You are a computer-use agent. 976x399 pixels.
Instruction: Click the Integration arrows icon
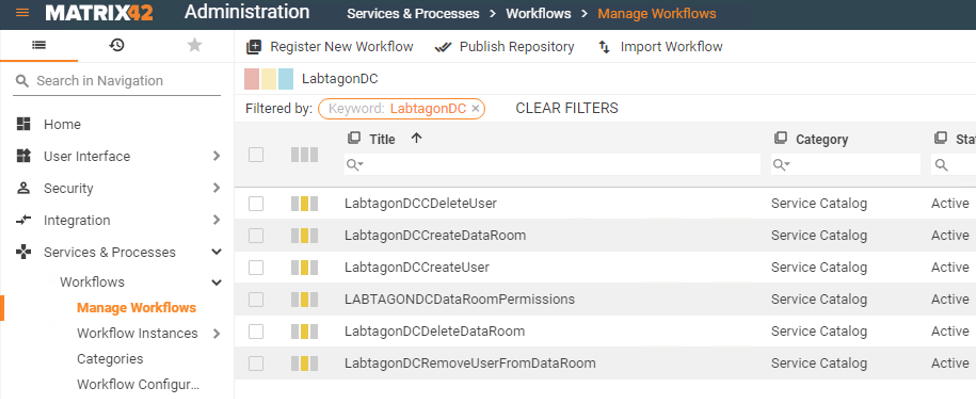coord(24,220)
